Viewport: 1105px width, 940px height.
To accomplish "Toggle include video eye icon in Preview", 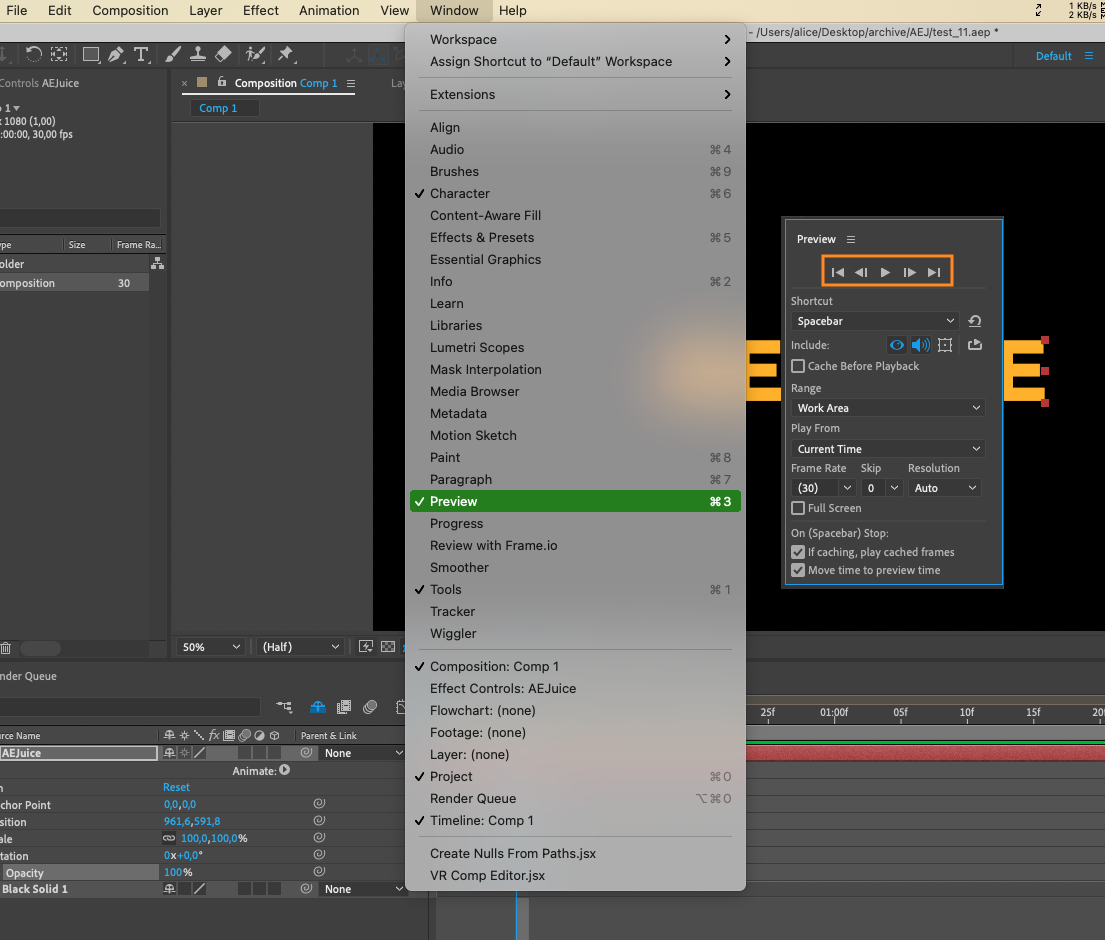I will coord(896,345).
